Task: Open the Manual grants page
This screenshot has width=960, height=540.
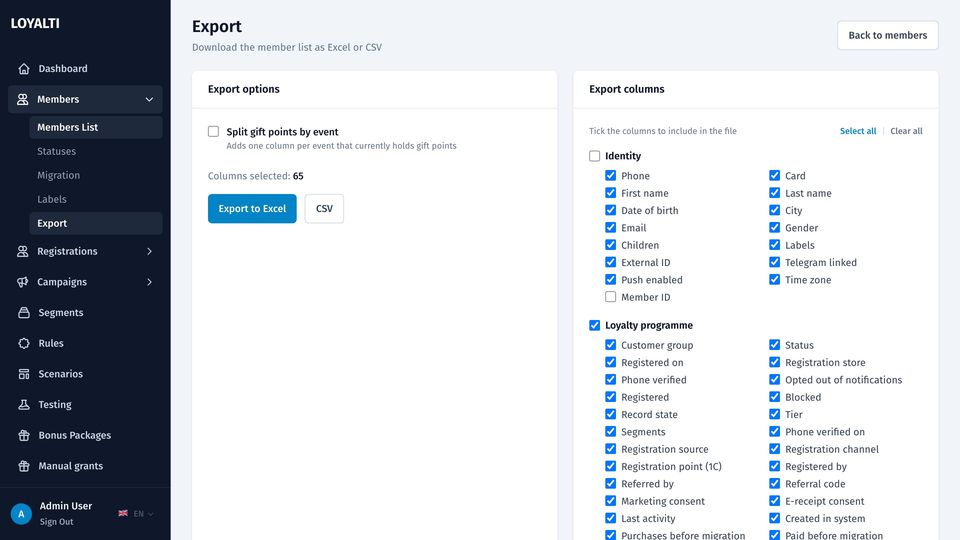Action: (85, 465)
